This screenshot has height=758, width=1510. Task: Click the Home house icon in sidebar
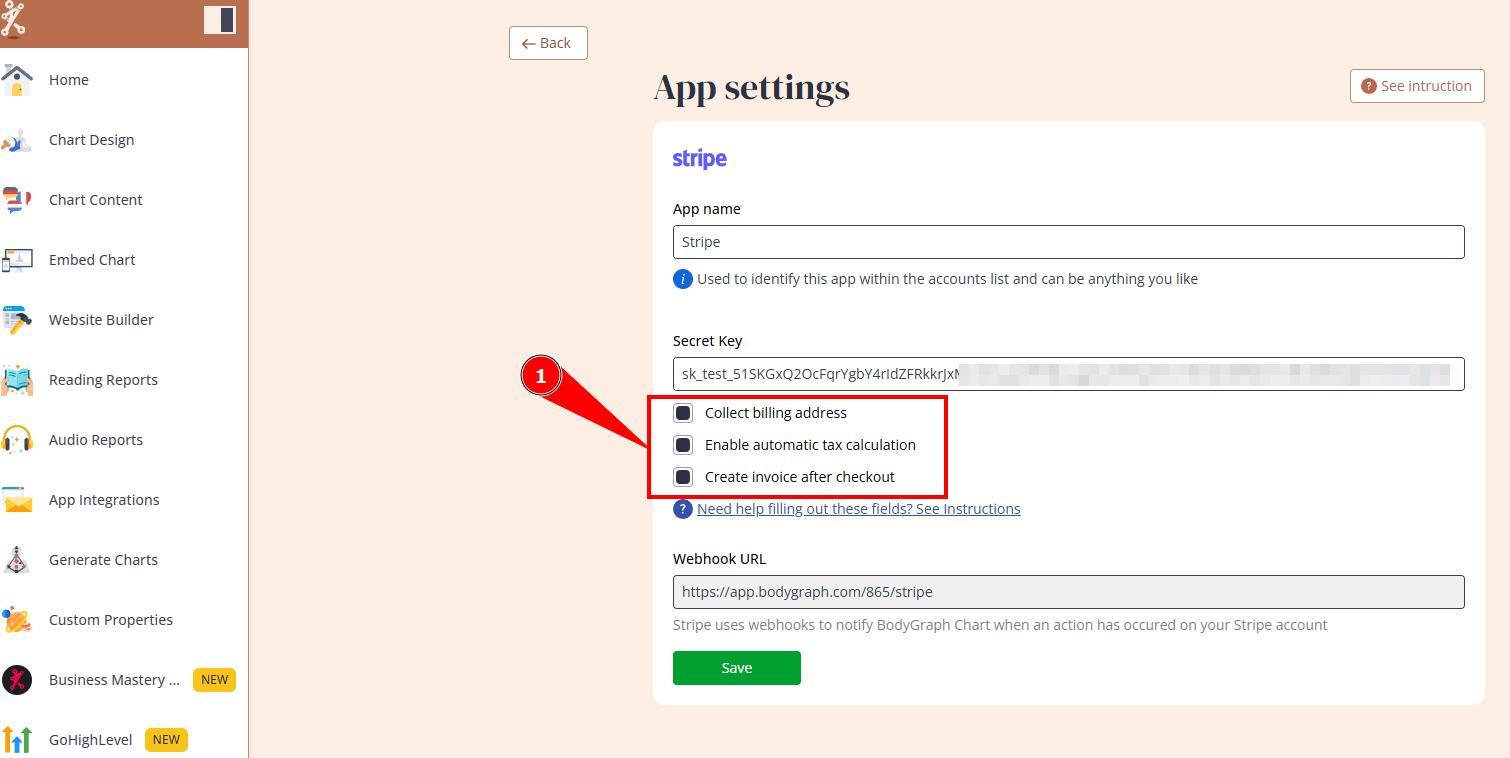pyautogui.click(x=16, y=80)
